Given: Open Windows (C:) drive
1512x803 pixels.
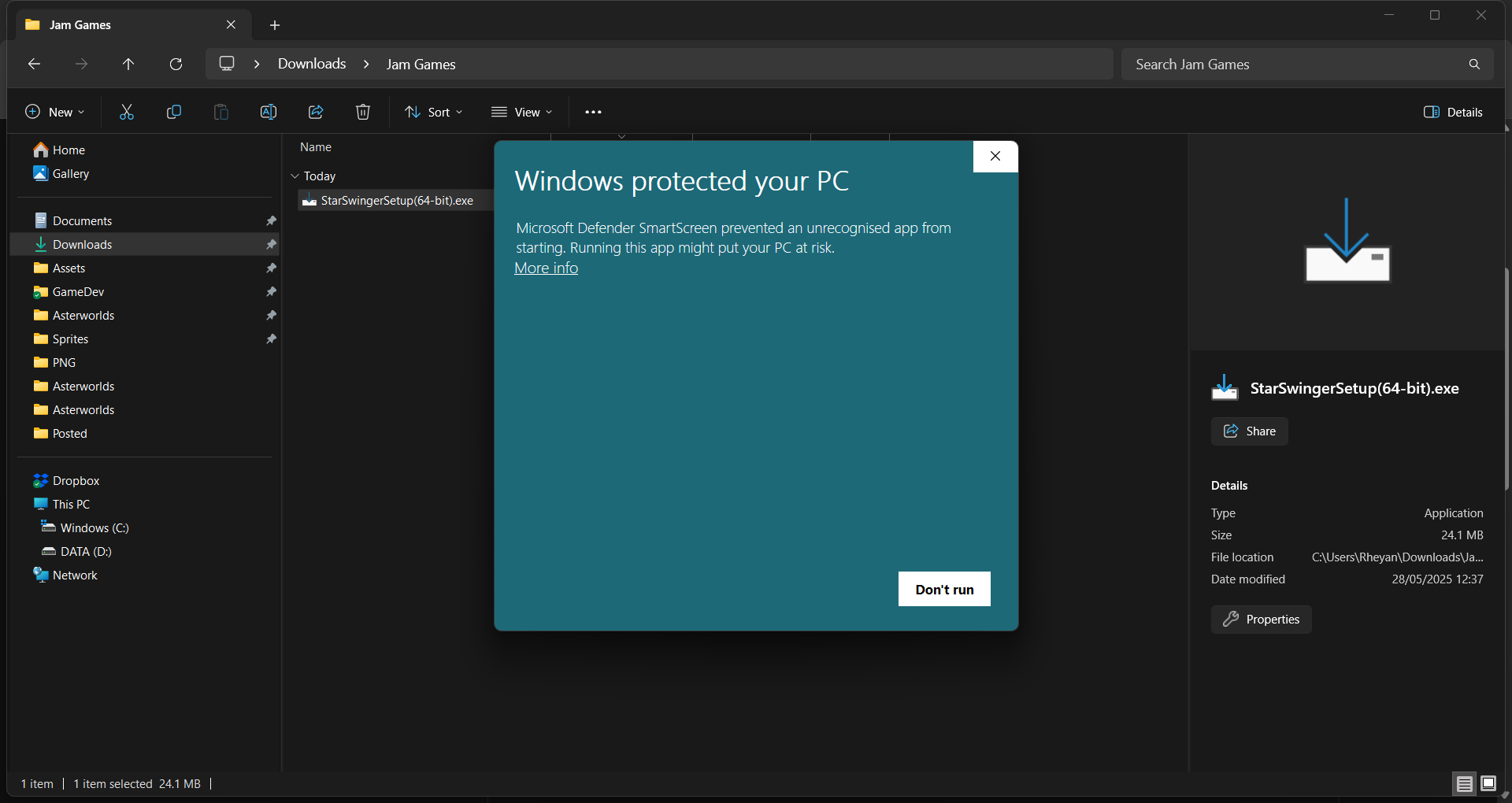Looking at the screenshot, I should [x=94, y=527].
